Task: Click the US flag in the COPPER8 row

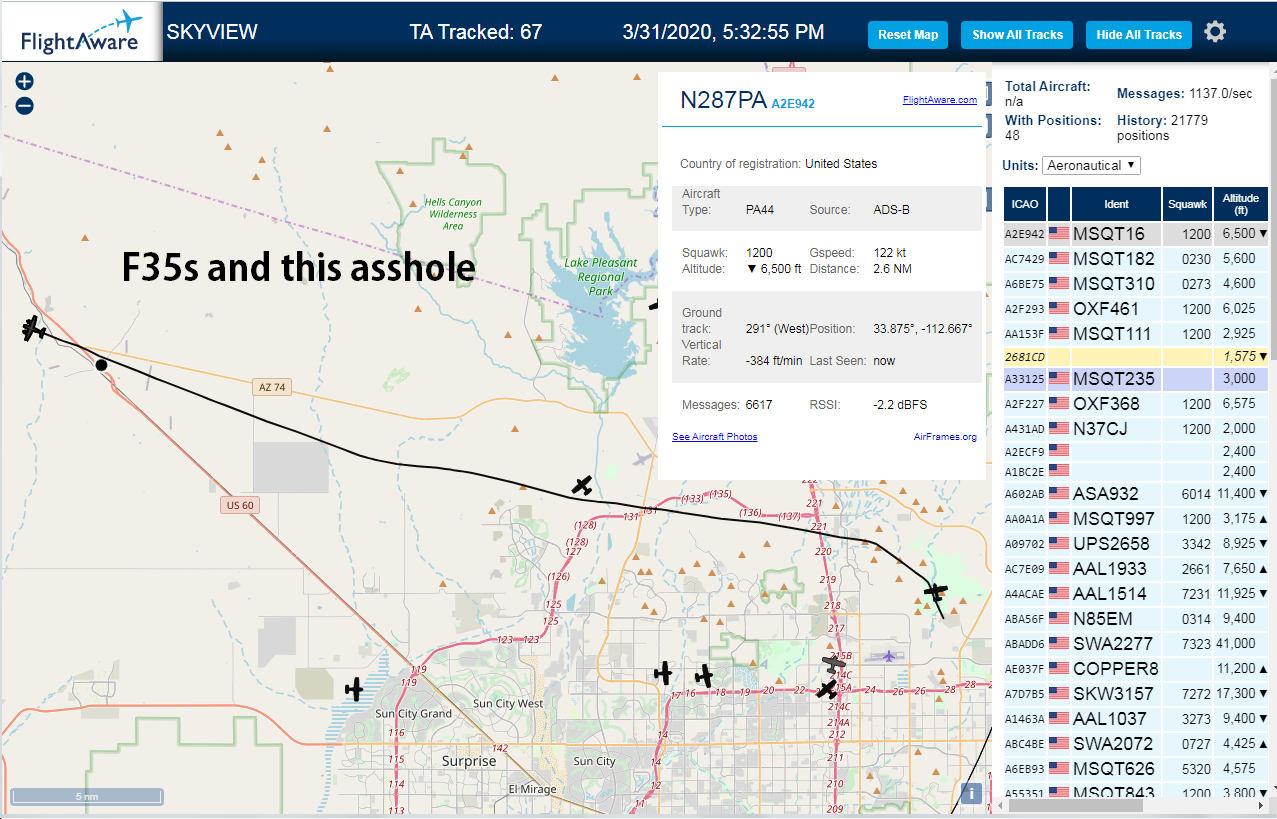Action: [1058, 669]
